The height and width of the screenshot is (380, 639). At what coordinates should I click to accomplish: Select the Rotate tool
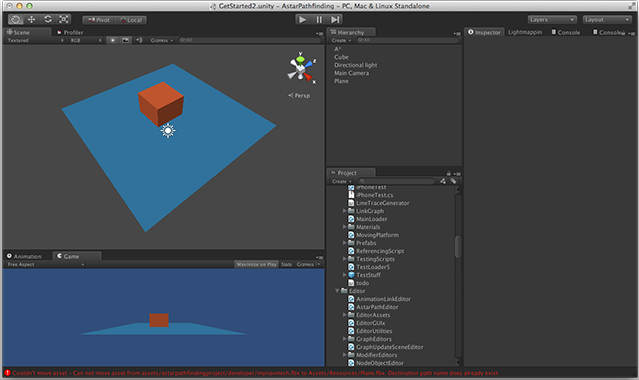pos(48,19)
